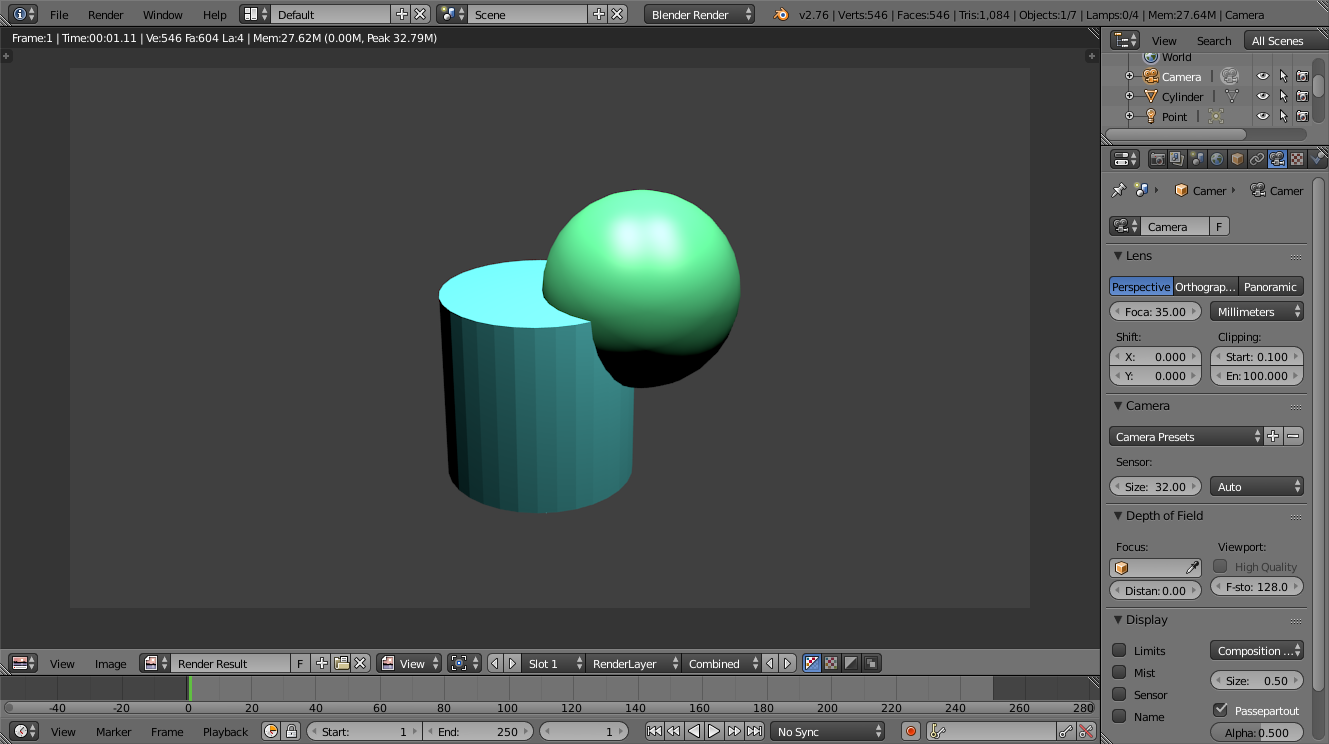Open the Render properties camera icon
The height and width of the screenshot is (744, 1329).
(x=1158, y=159)
